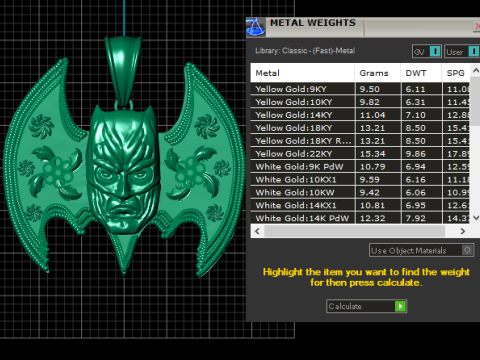Select the White Gold:10KW row
This screenshot has width=480, height=360.
(360, 193)
